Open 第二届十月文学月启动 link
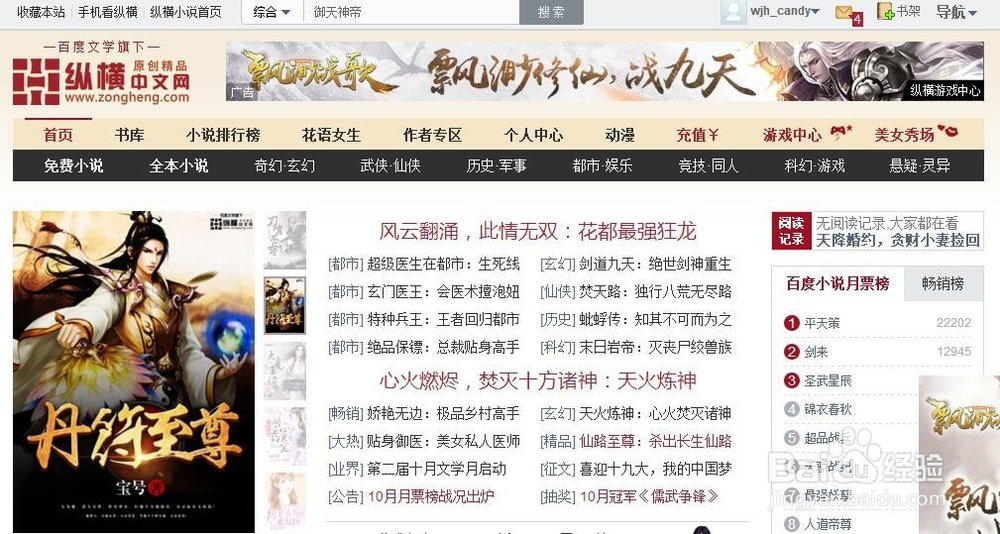This screenshot has width=1000, height=534. click(436, 469)
